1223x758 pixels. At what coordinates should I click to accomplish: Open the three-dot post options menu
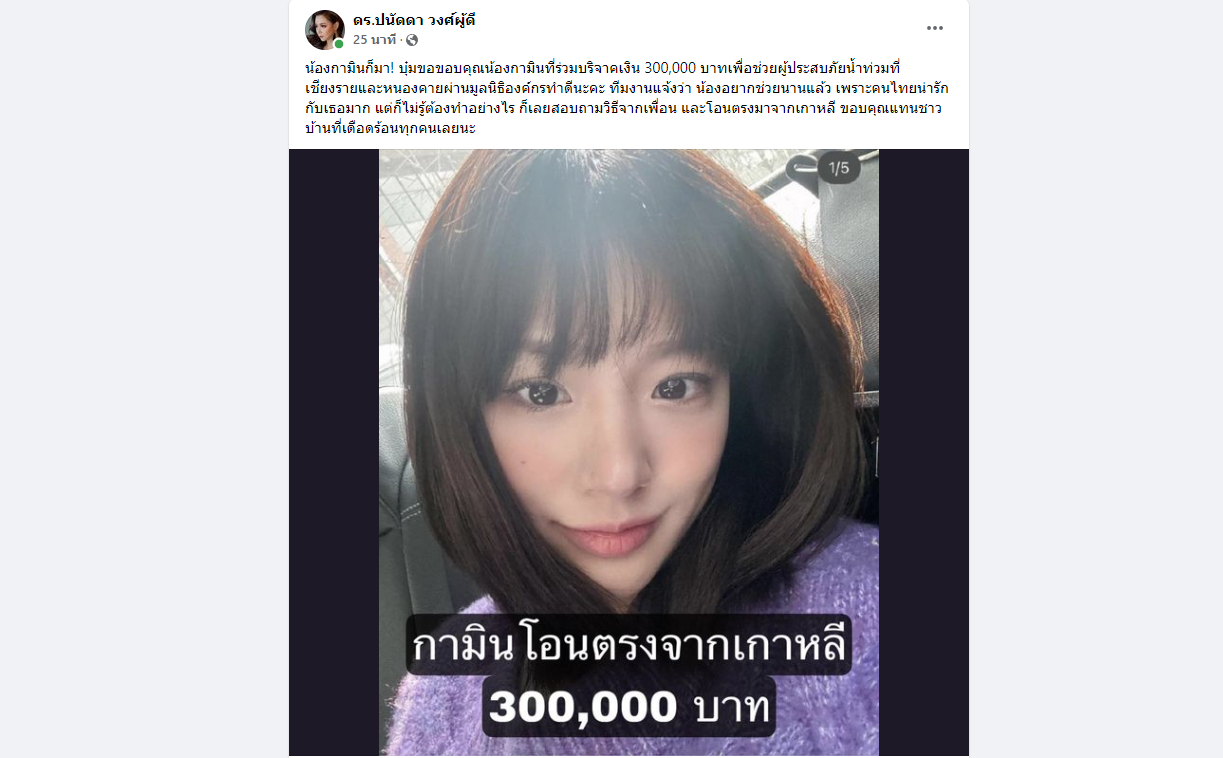point(935,28)
